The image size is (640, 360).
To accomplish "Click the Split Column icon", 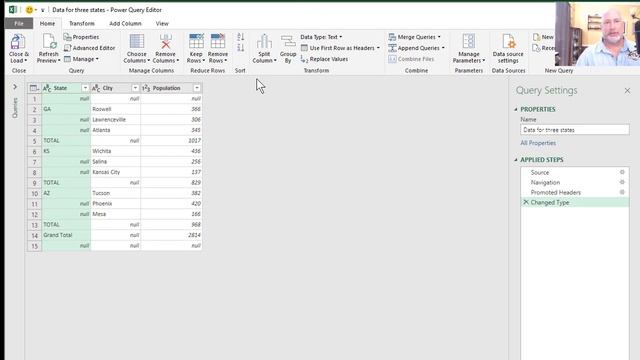I will [264, 42].
